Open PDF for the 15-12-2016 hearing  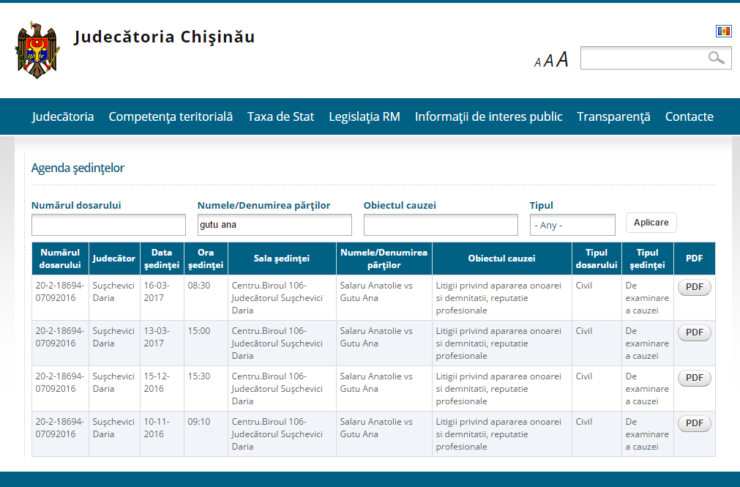[x=694, y=378]
